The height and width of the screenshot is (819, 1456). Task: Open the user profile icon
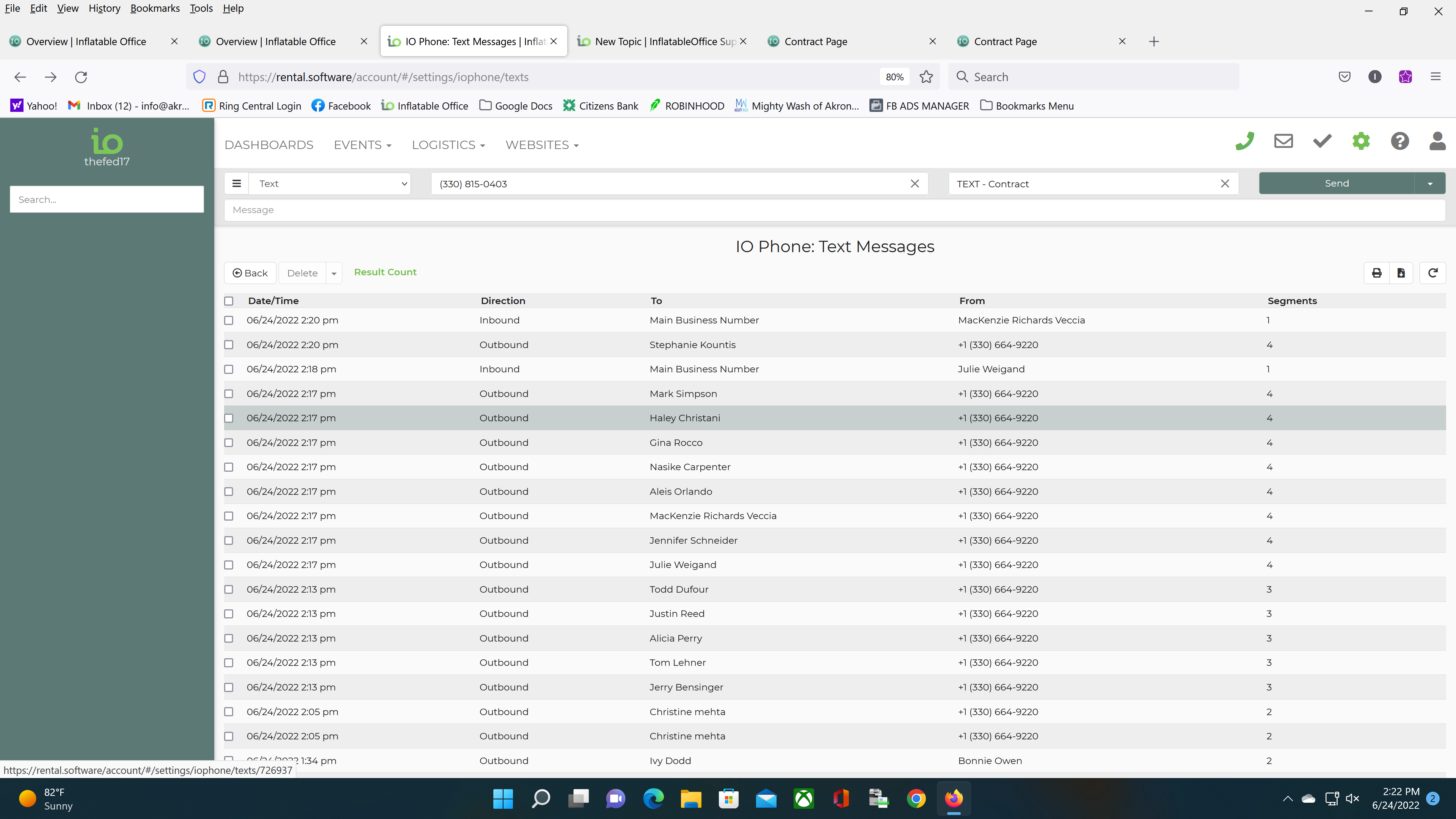click(1437, 141)
